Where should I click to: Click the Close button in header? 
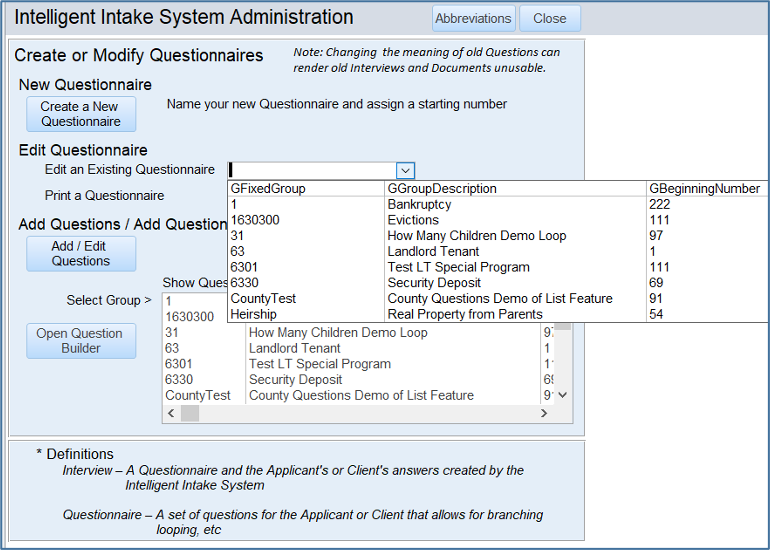tap(549, 18)
